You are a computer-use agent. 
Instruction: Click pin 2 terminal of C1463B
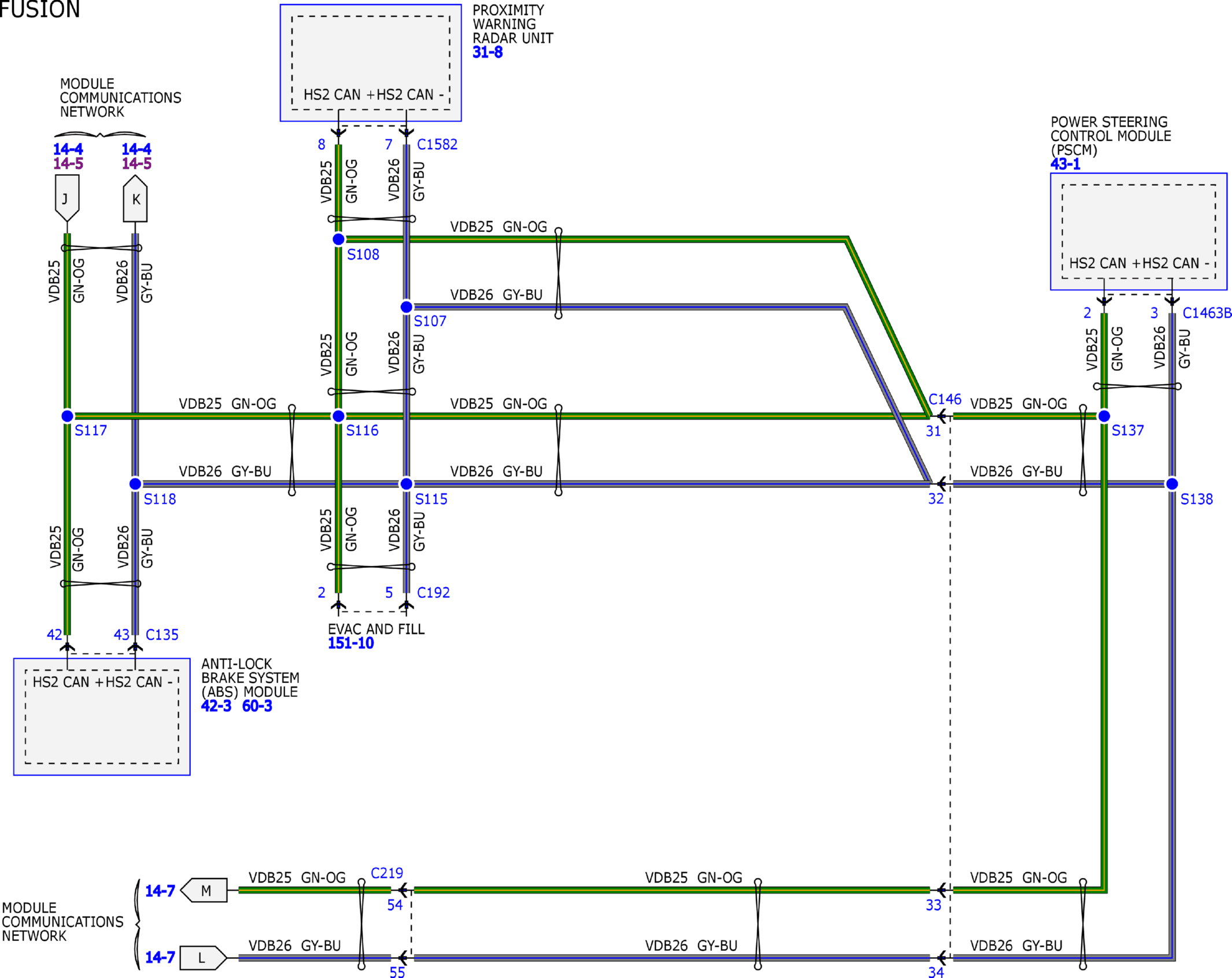pos(1104,301)
